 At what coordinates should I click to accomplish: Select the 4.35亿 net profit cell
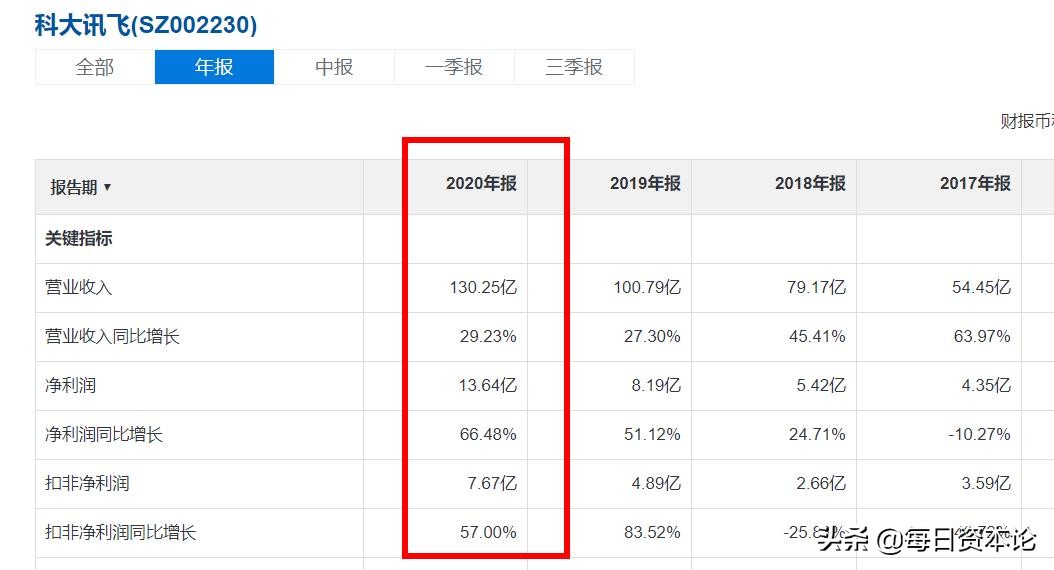pyautogui.click(x=986, y=386)
